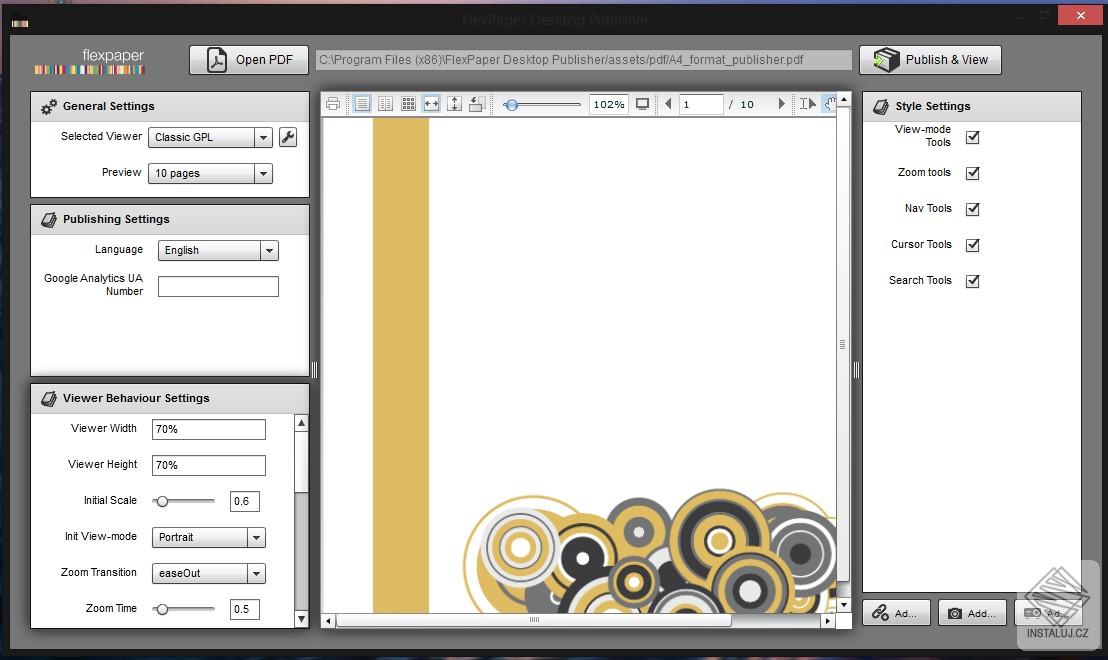Screen dimensions: 1108x660
Task: Click the Open PDF button
Action: point(249,60)
